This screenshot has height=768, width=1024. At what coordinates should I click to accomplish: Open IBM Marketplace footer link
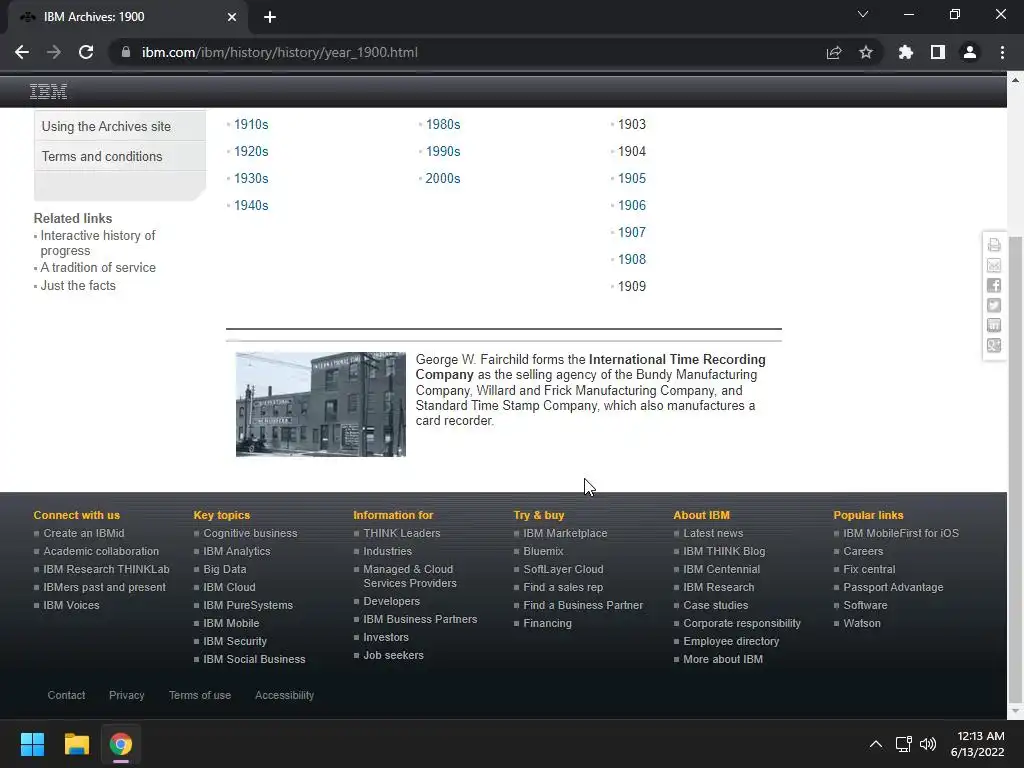[565, 533]
